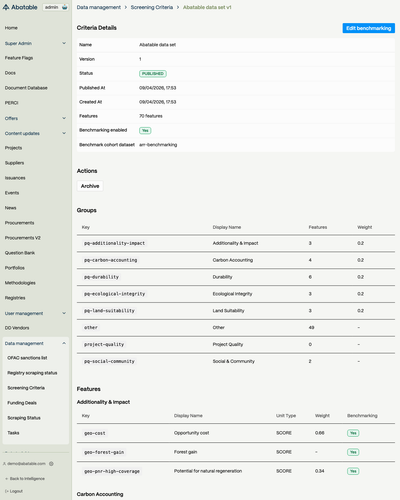Select the pq-durability group row

point(236,277)
